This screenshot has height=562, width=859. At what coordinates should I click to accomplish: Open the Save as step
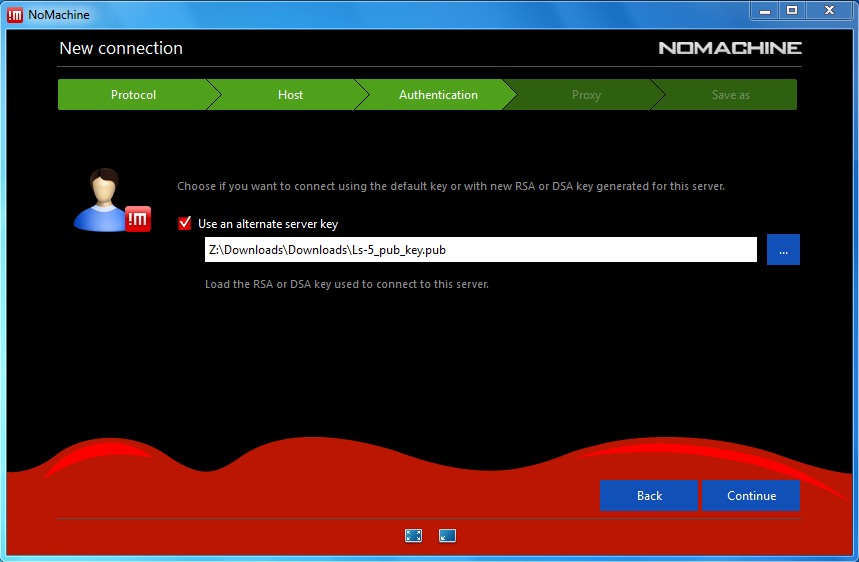(x=730, y=95)
